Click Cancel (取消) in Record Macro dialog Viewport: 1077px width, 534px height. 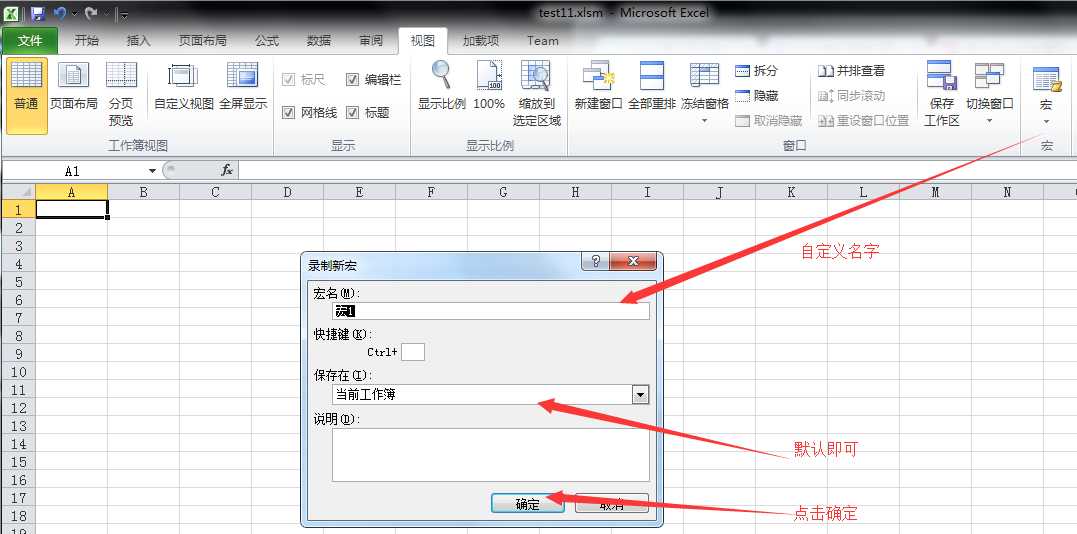[x=611, y=504]
